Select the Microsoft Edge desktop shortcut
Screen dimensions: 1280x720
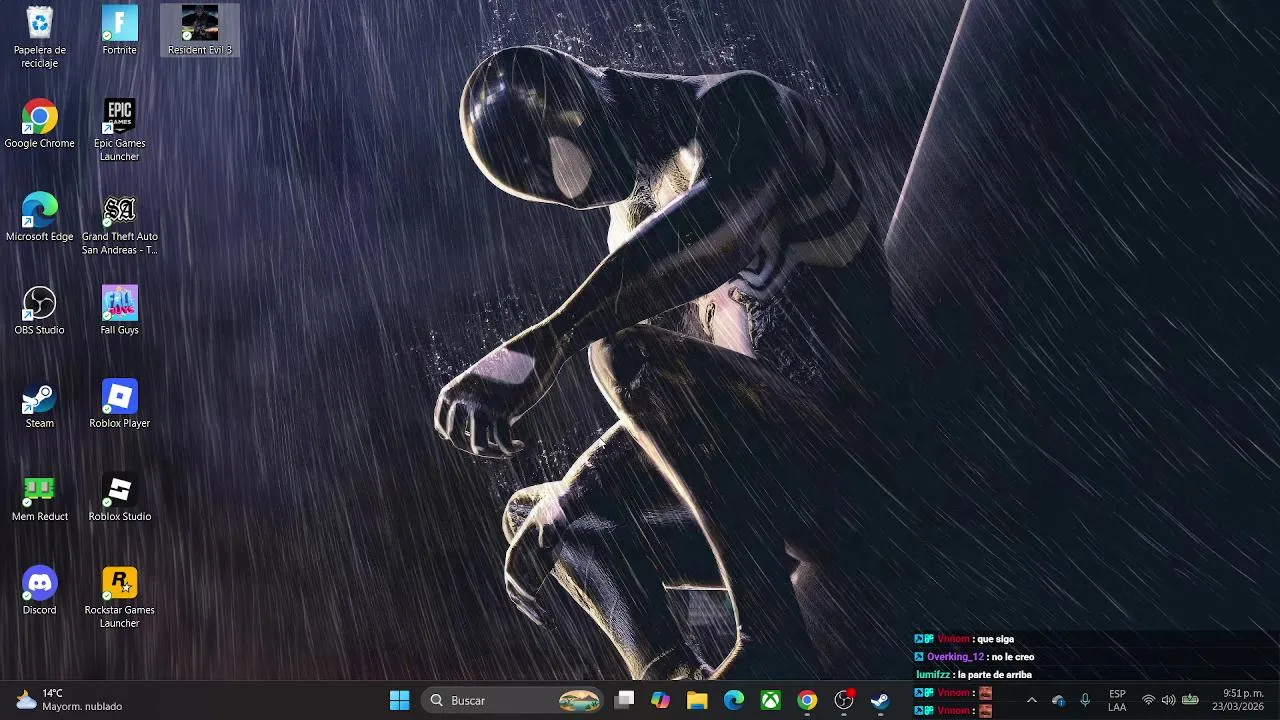coord(39,217)
